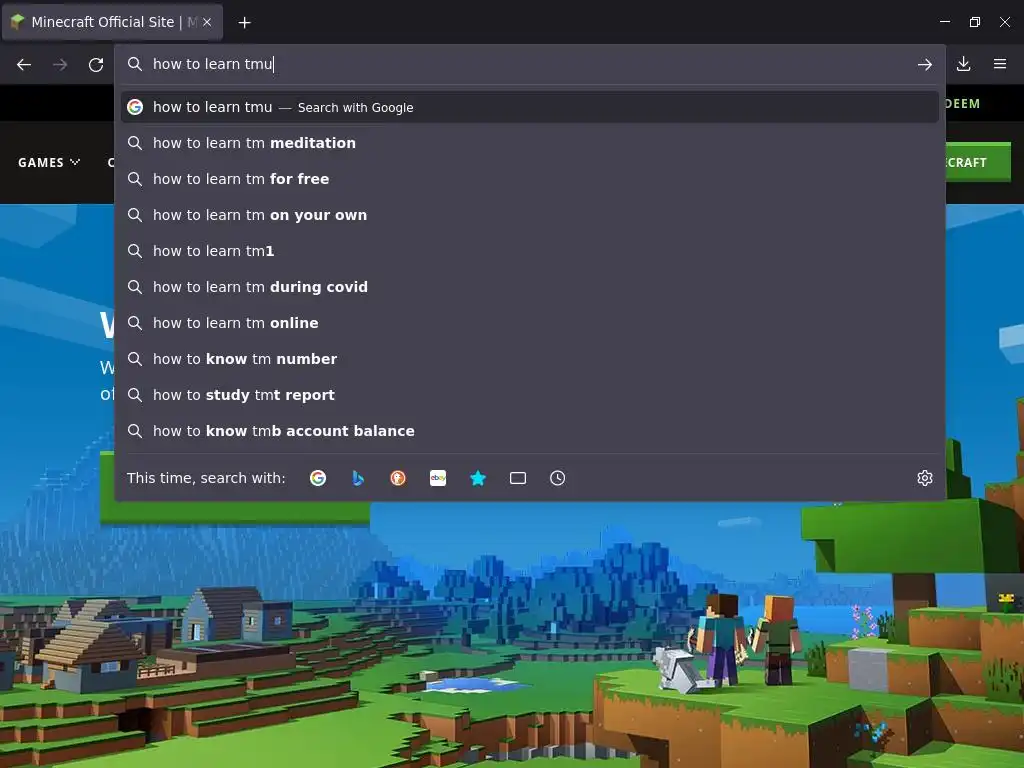Search this time with Bing icon
The width and height of the screenshot is (1024, 768).
358,478
